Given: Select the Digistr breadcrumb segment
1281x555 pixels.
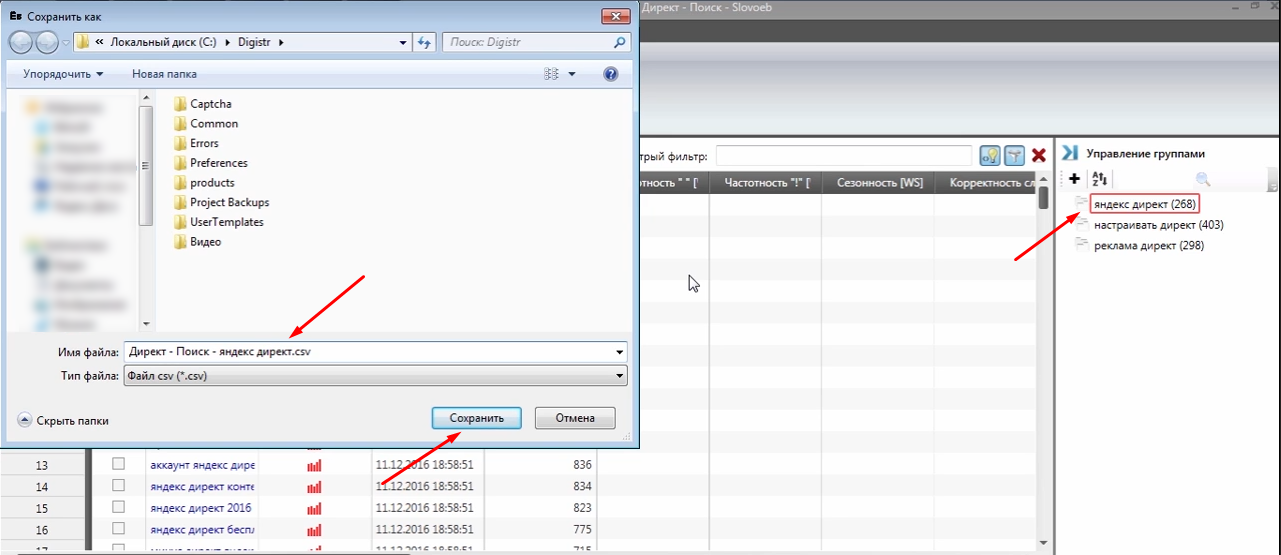Looking at the screenshot, I should [x=255, y=42].
